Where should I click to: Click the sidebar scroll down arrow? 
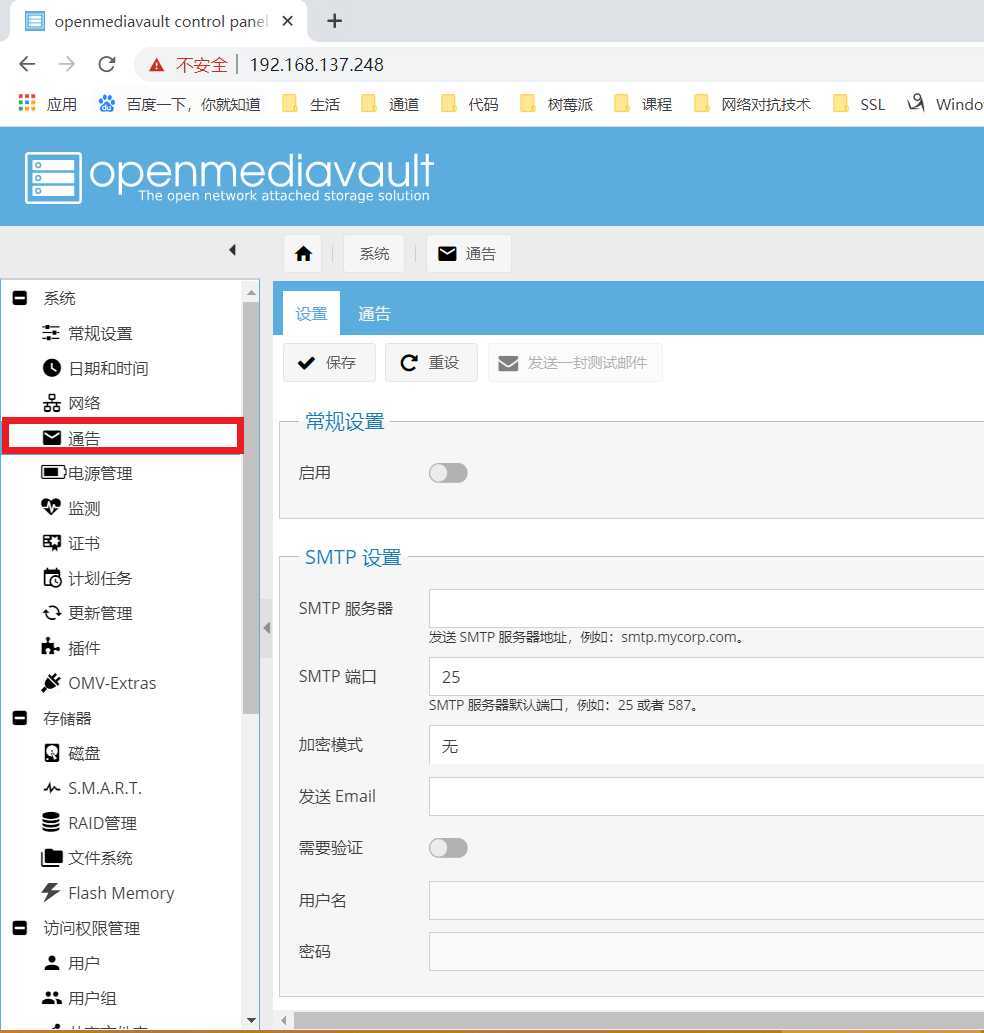point(251,1020)
